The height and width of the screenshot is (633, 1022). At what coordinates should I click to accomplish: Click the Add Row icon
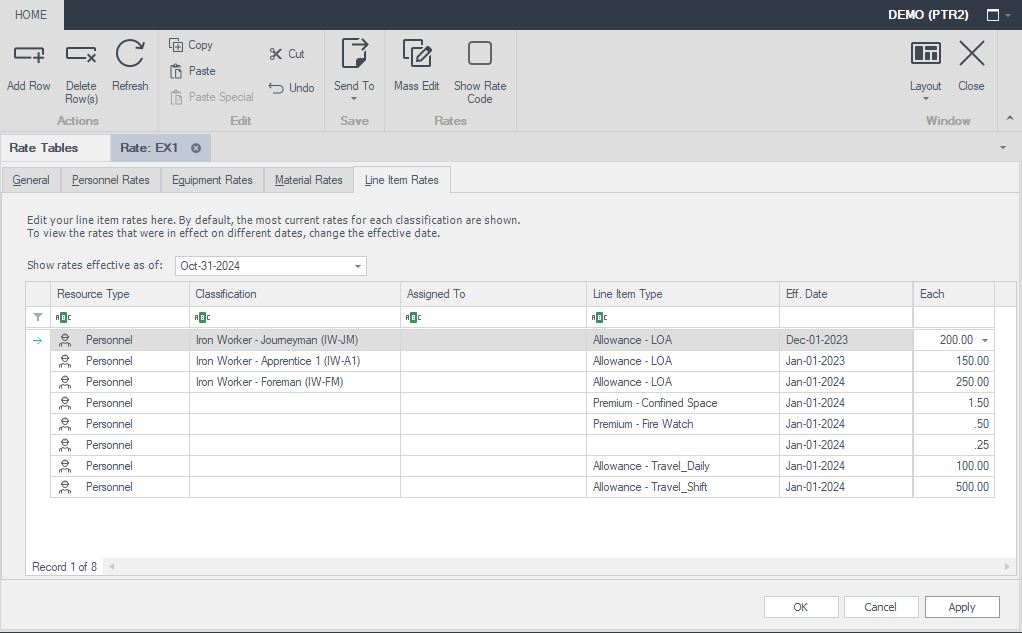(28, 54)
